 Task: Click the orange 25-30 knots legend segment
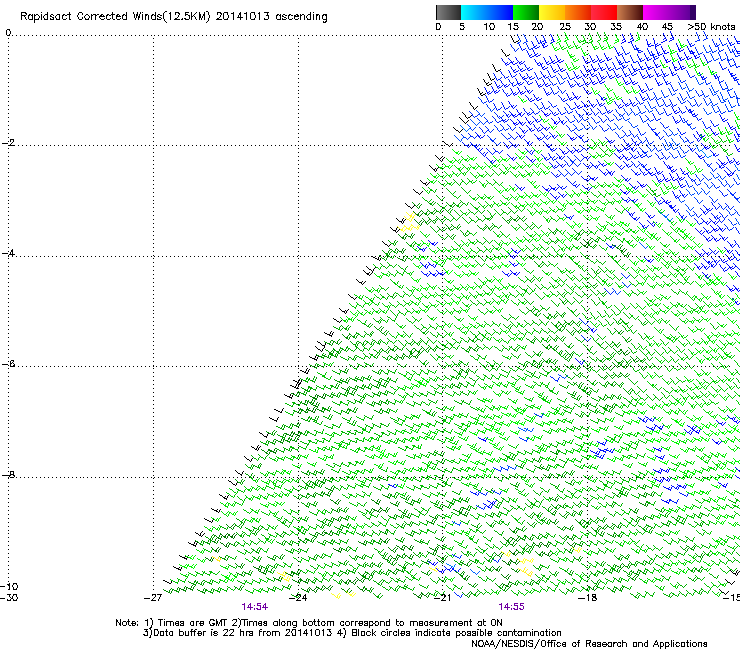tap(578, 12)
